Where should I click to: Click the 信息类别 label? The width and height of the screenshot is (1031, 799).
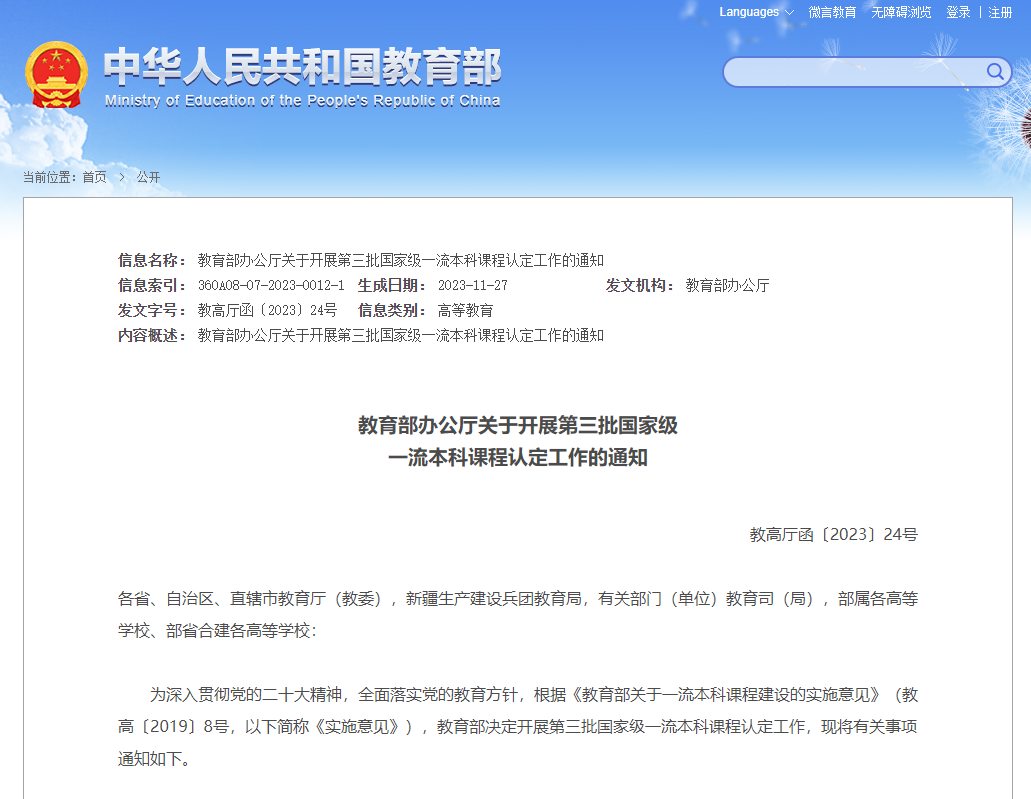point(391,310)
